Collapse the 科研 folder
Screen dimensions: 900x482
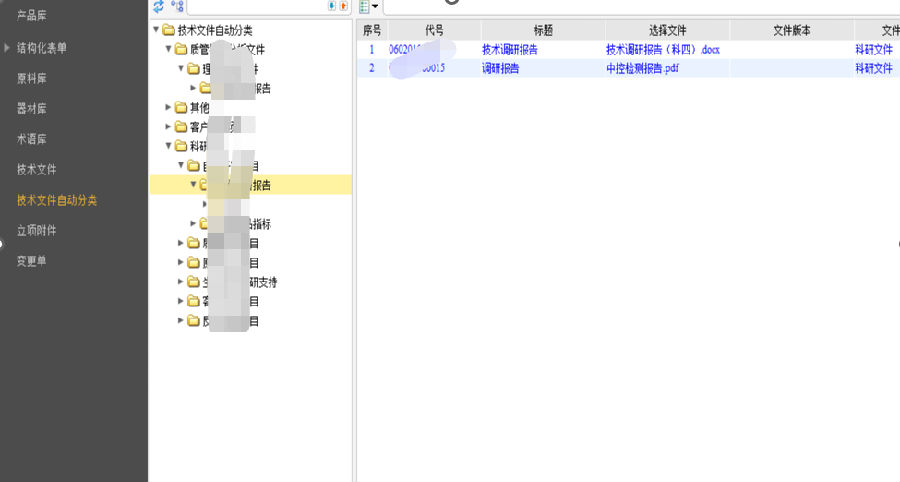point(169,146)
